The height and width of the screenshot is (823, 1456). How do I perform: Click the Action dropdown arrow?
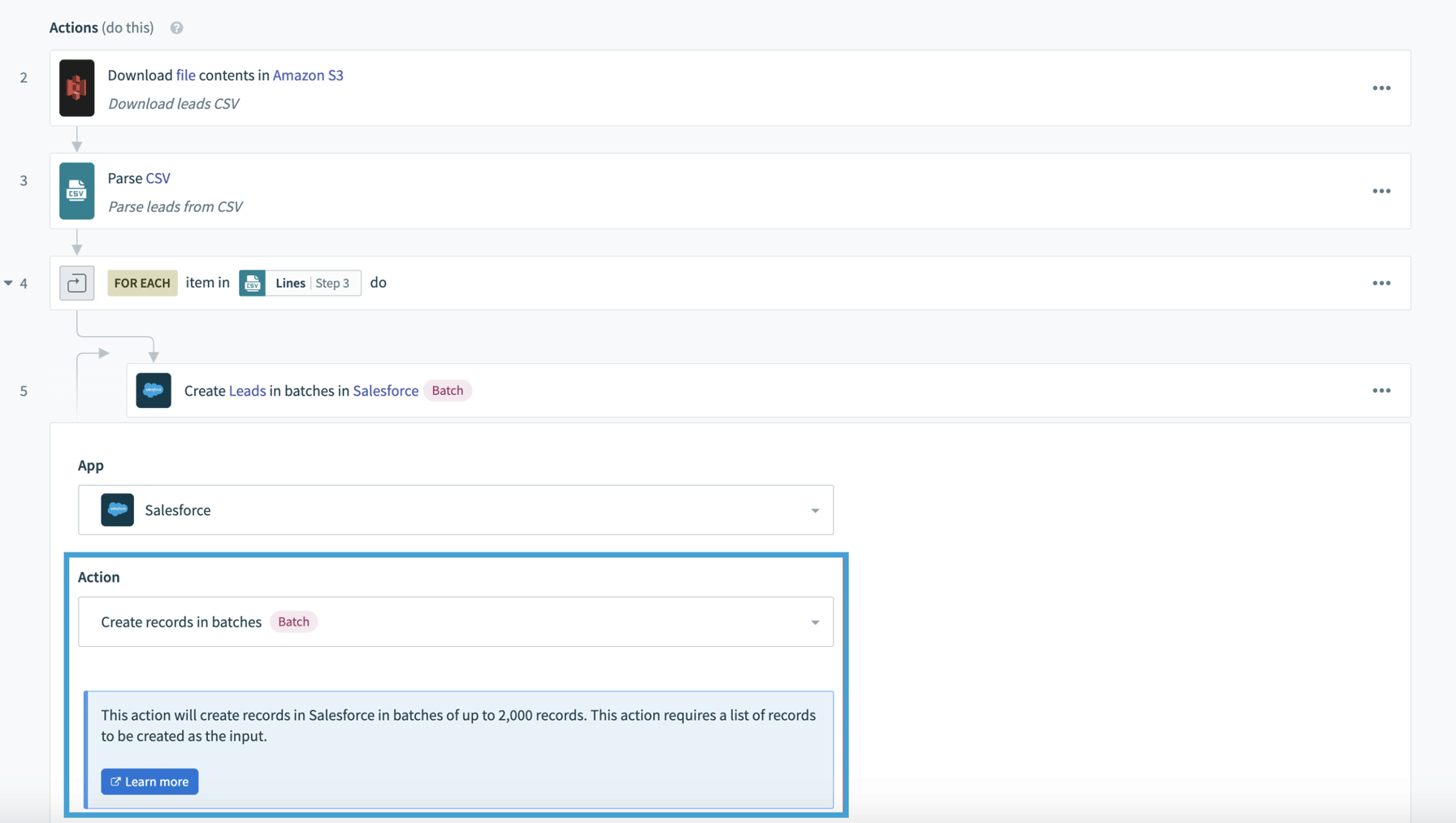pos(815,622)
